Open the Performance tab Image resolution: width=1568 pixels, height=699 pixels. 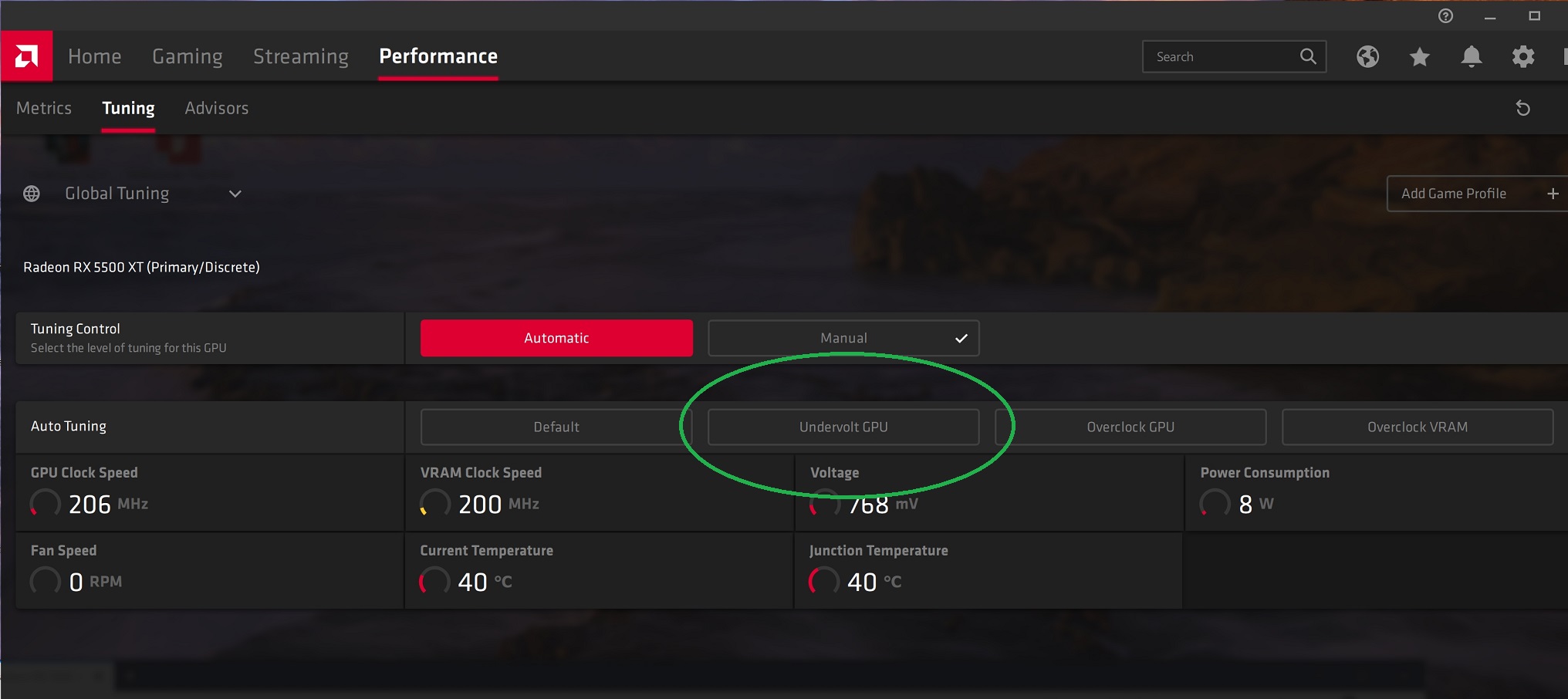(x=438, y=56)
